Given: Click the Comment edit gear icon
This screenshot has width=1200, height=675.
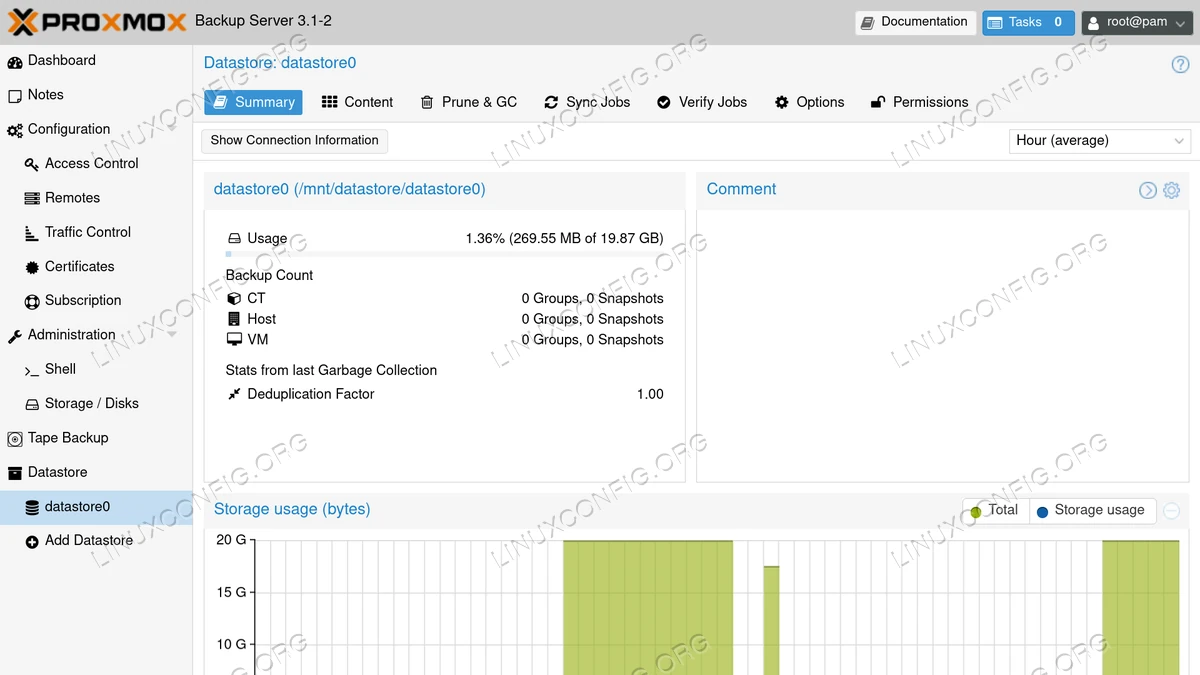Looking at the screenshot, I should 1171,190.
